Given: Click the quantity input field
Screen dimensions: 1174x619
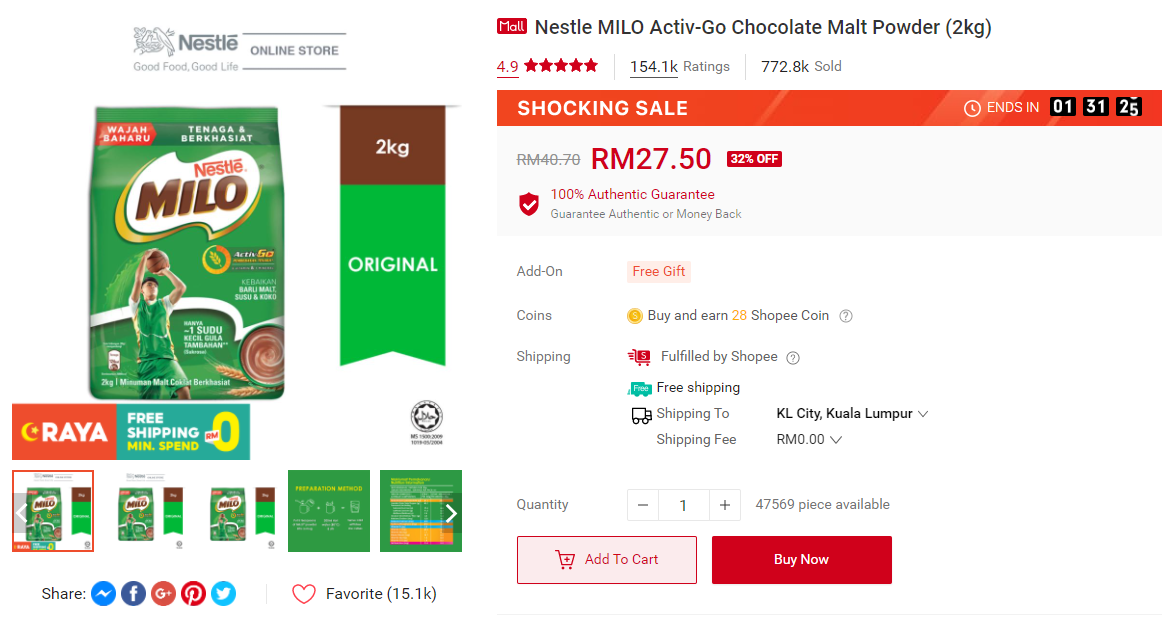Looking at the screenshot, I should pos(684,505).
